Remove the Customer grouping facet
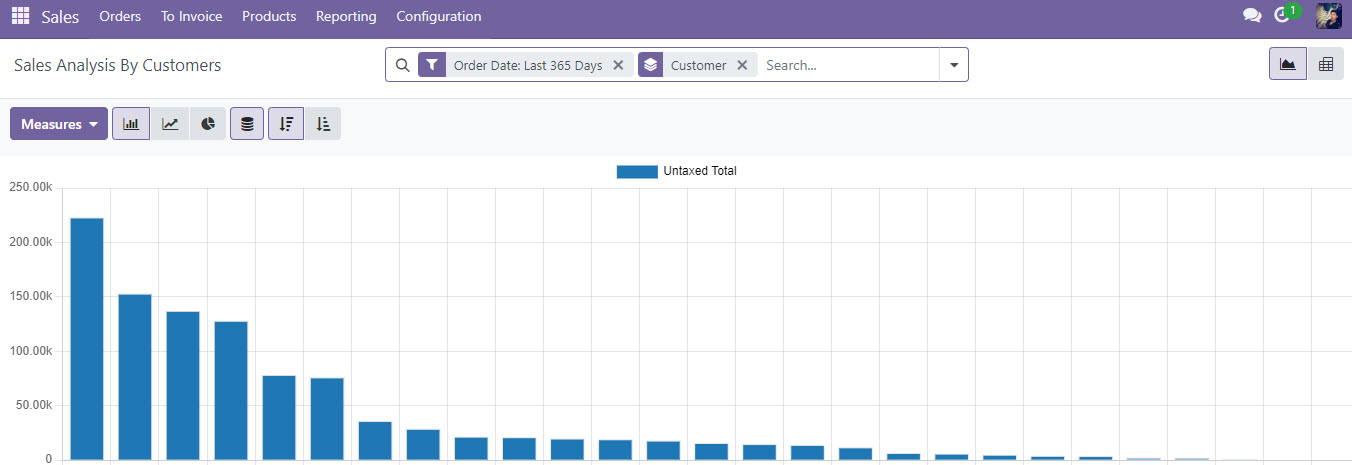 tap(742, 65)
